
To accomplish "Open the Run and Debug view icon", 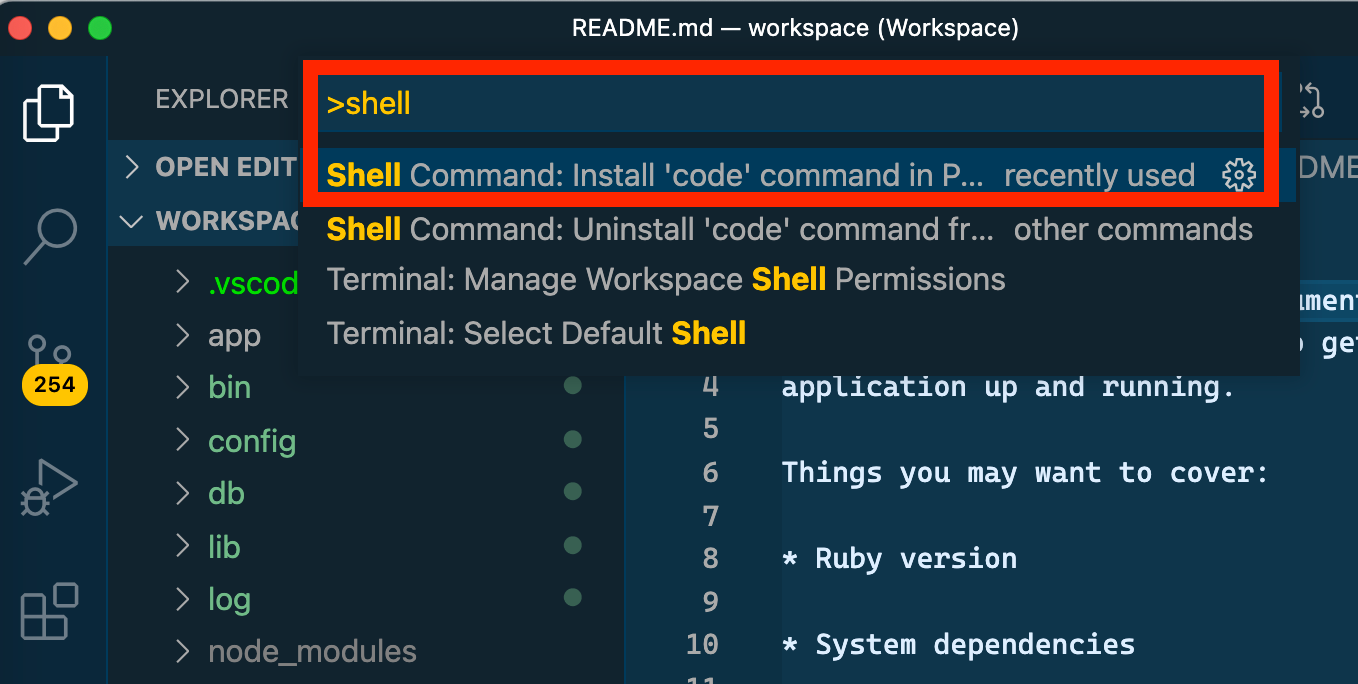I will [49, 488].
